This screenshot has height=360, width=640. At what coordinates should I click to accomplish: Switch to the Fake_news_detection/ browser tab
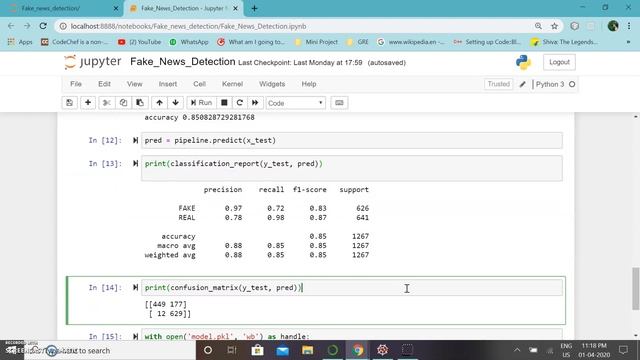coord(60,8)
